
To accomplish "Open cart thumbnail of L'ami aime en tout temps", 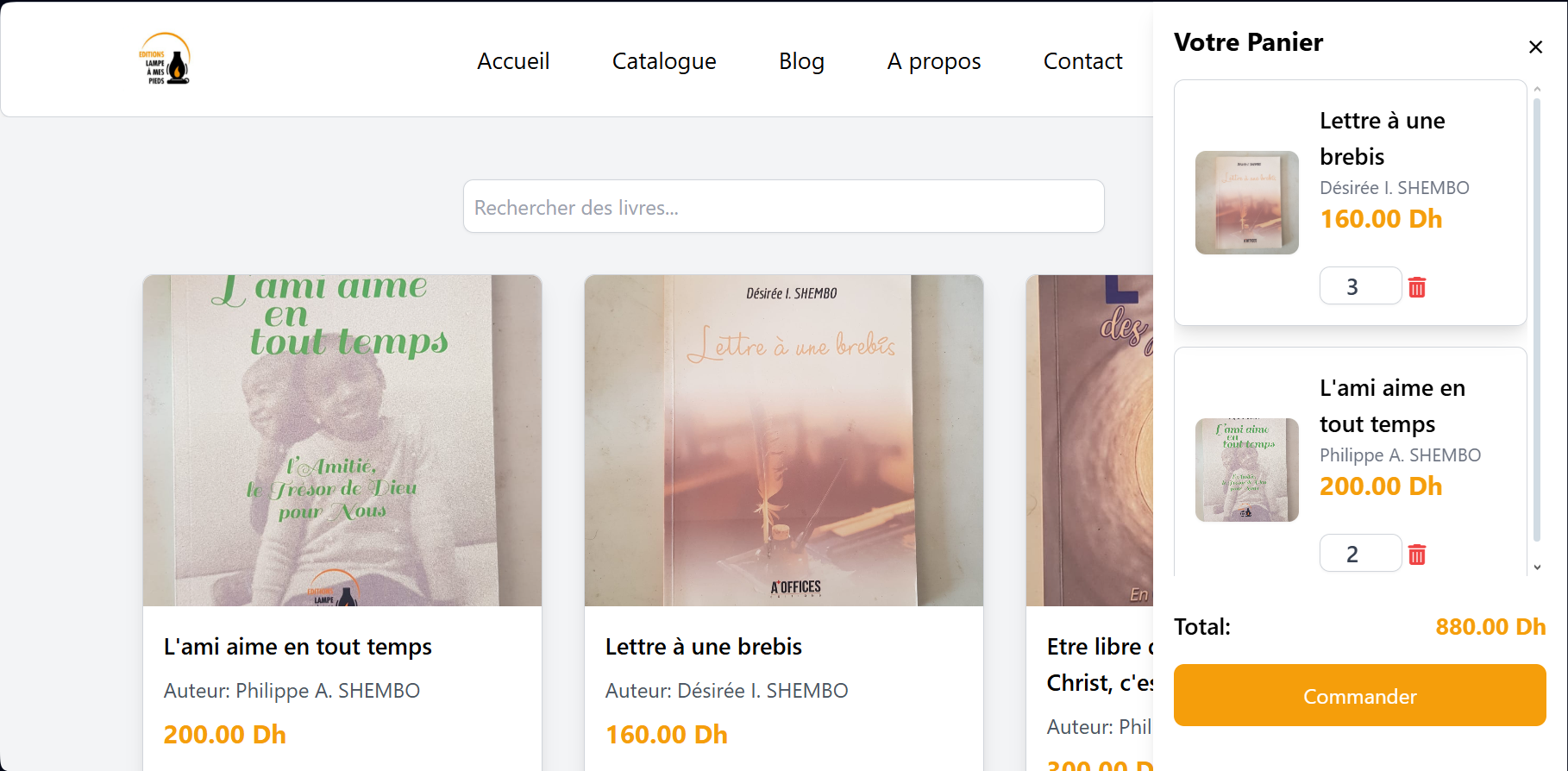I will [x=1246, y=470].
